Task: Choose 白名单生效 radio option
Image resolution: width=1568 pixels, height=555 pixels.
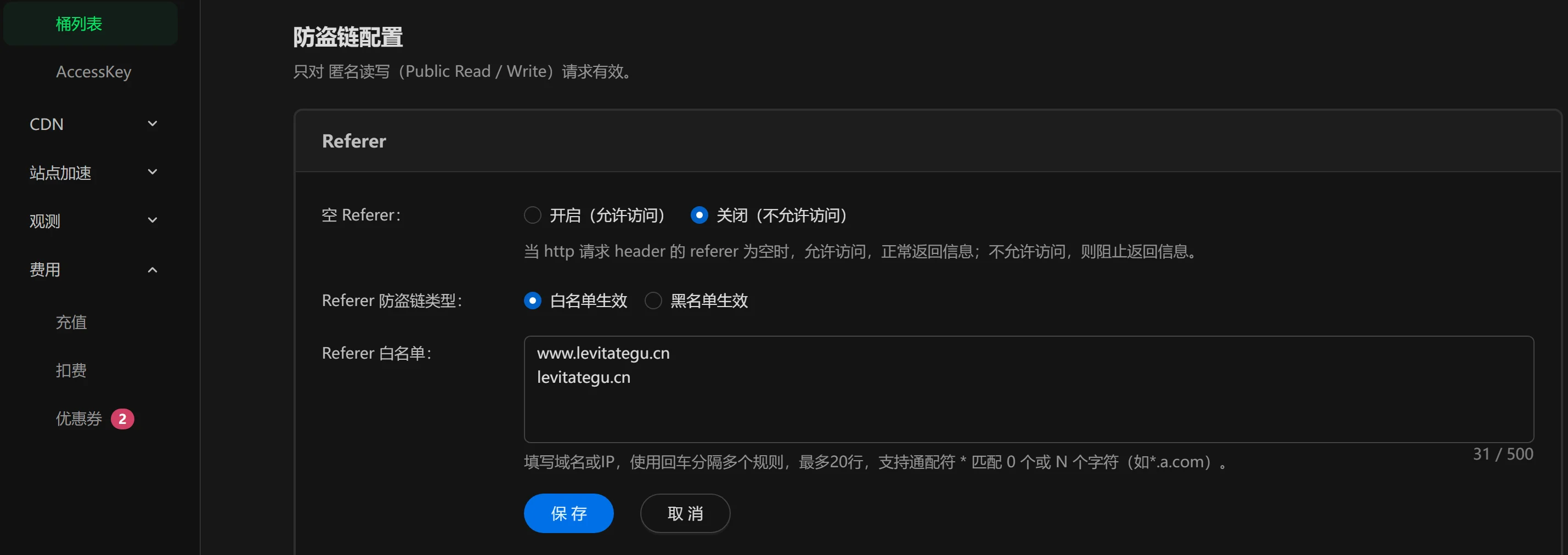Action: 533,301
